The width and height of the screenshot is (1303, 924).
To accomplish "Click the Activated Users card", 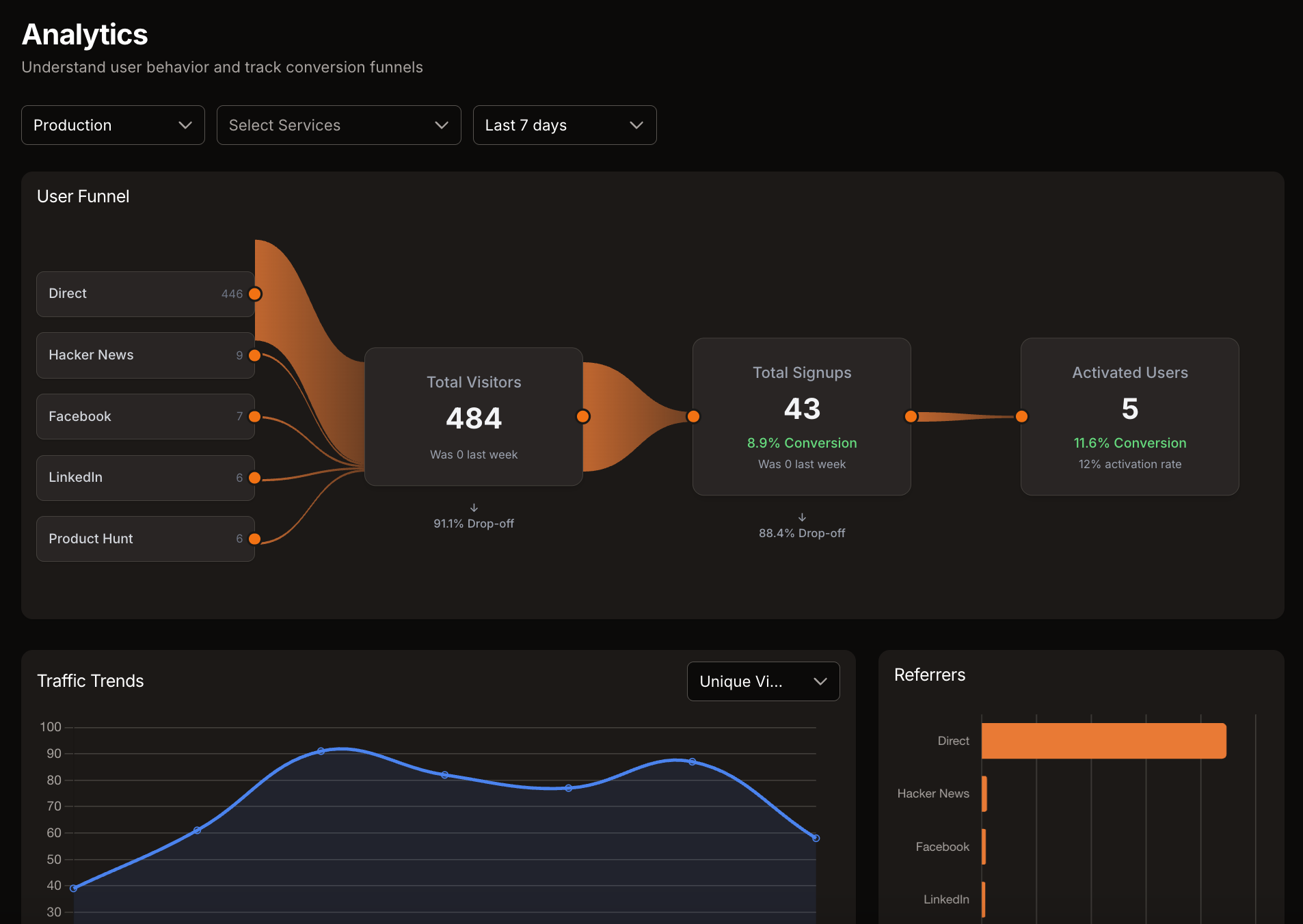I will tap(1129, 417).
